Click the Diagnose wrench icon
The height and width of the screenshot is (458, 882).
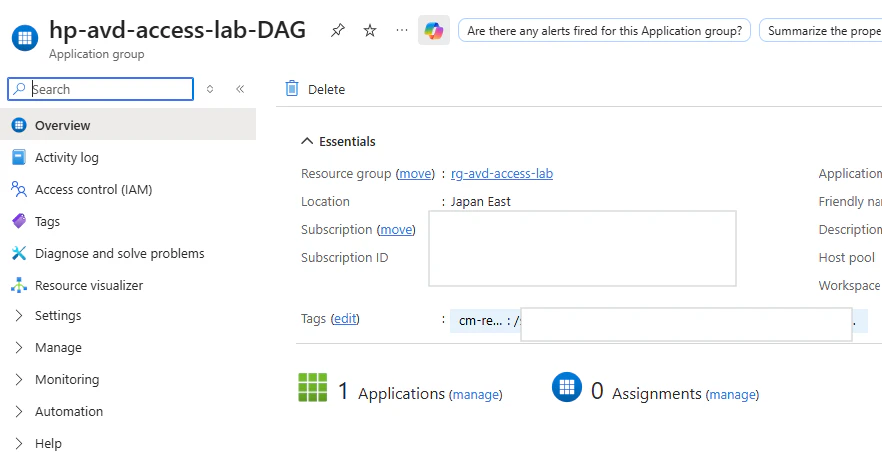click(19, 253)
